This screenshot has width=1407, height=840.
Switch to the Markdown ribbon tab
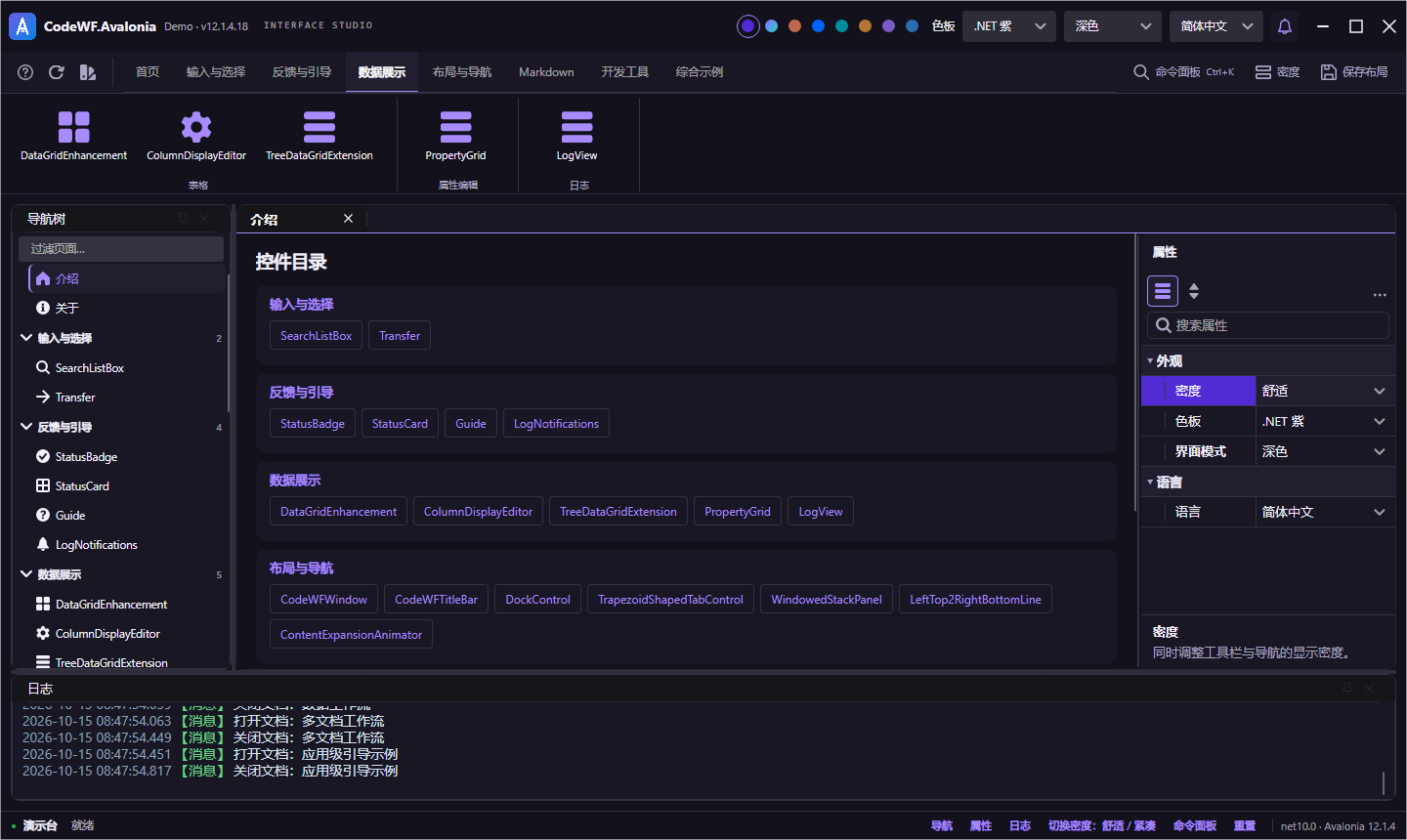(x=546, y=72)
